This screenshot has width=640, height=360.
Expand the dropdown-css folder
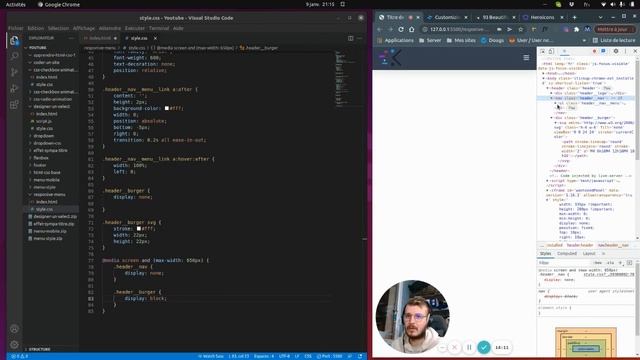coord(47,143)
